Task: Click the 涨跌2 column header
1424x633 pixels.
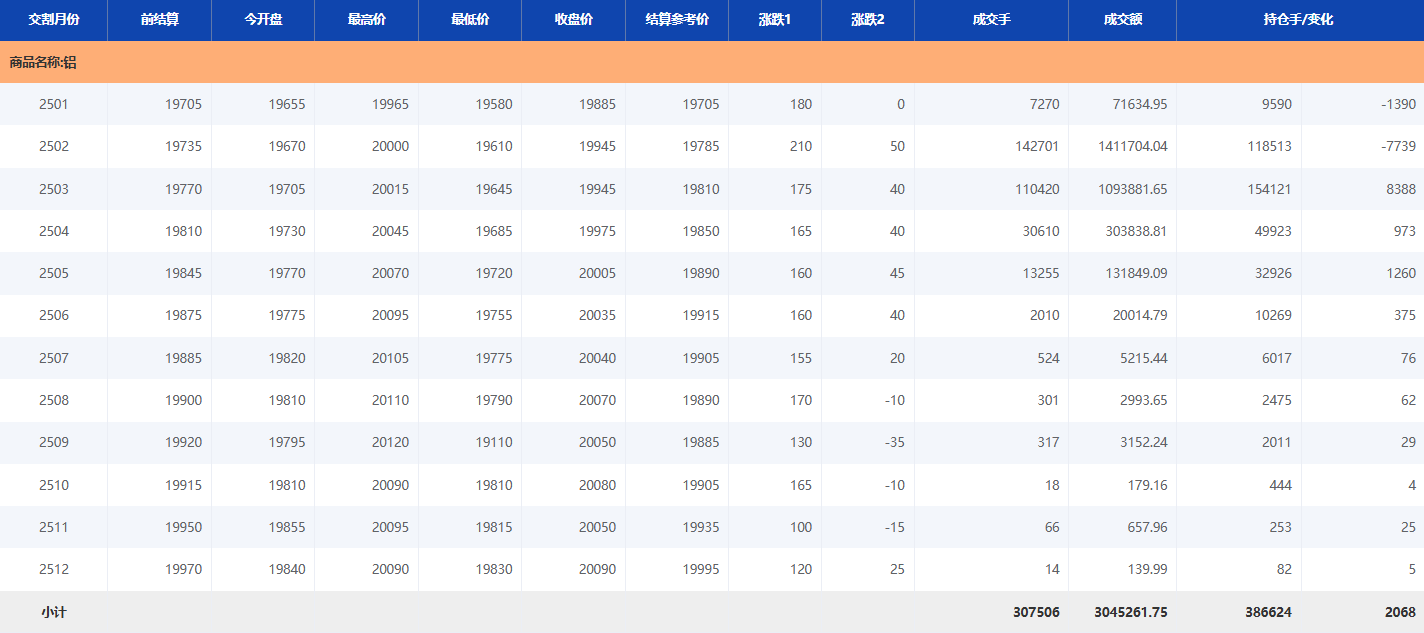Action: coord(868,20)
